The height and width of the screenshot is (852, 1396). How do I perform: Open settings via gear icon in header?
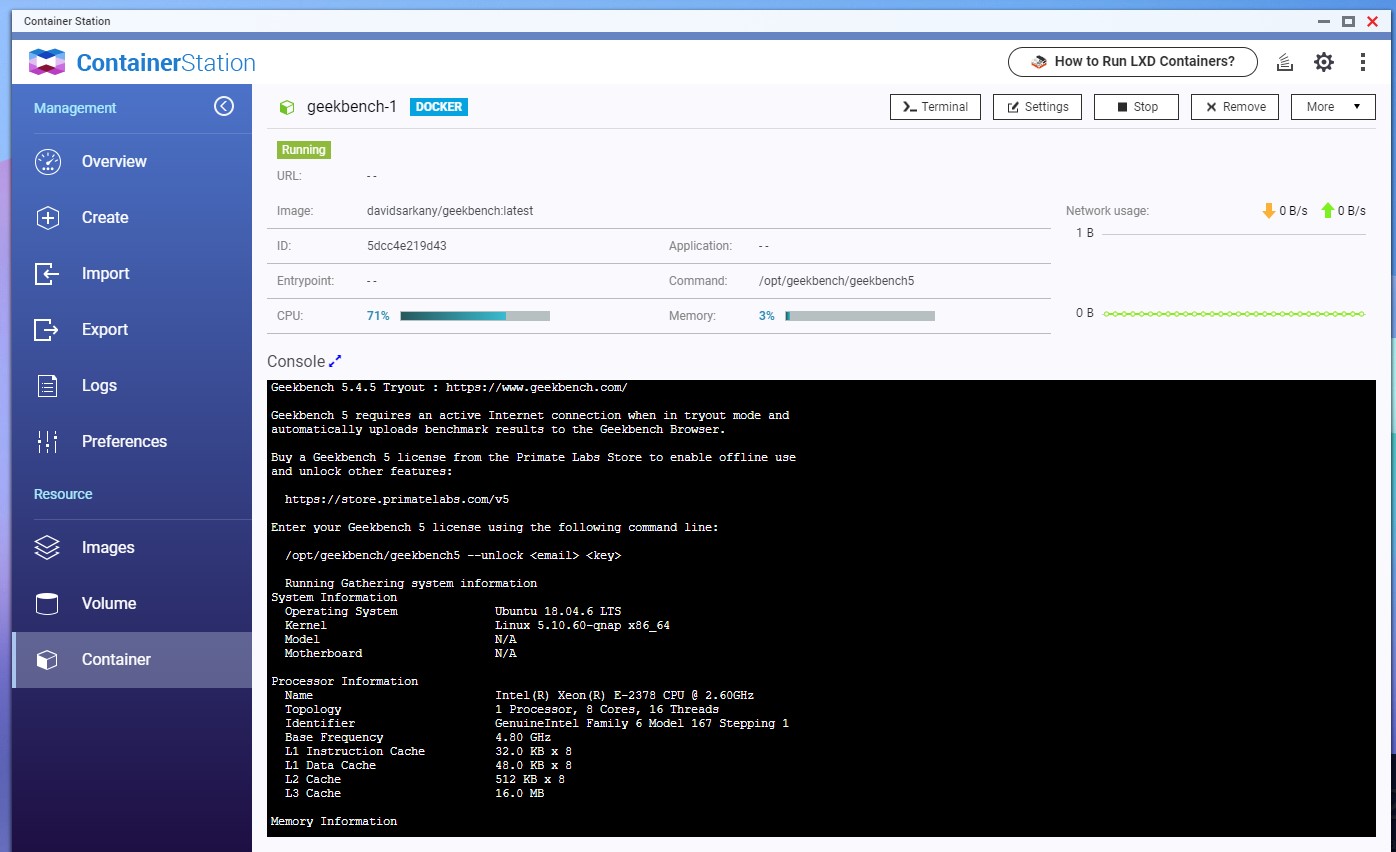(1323, 62)
